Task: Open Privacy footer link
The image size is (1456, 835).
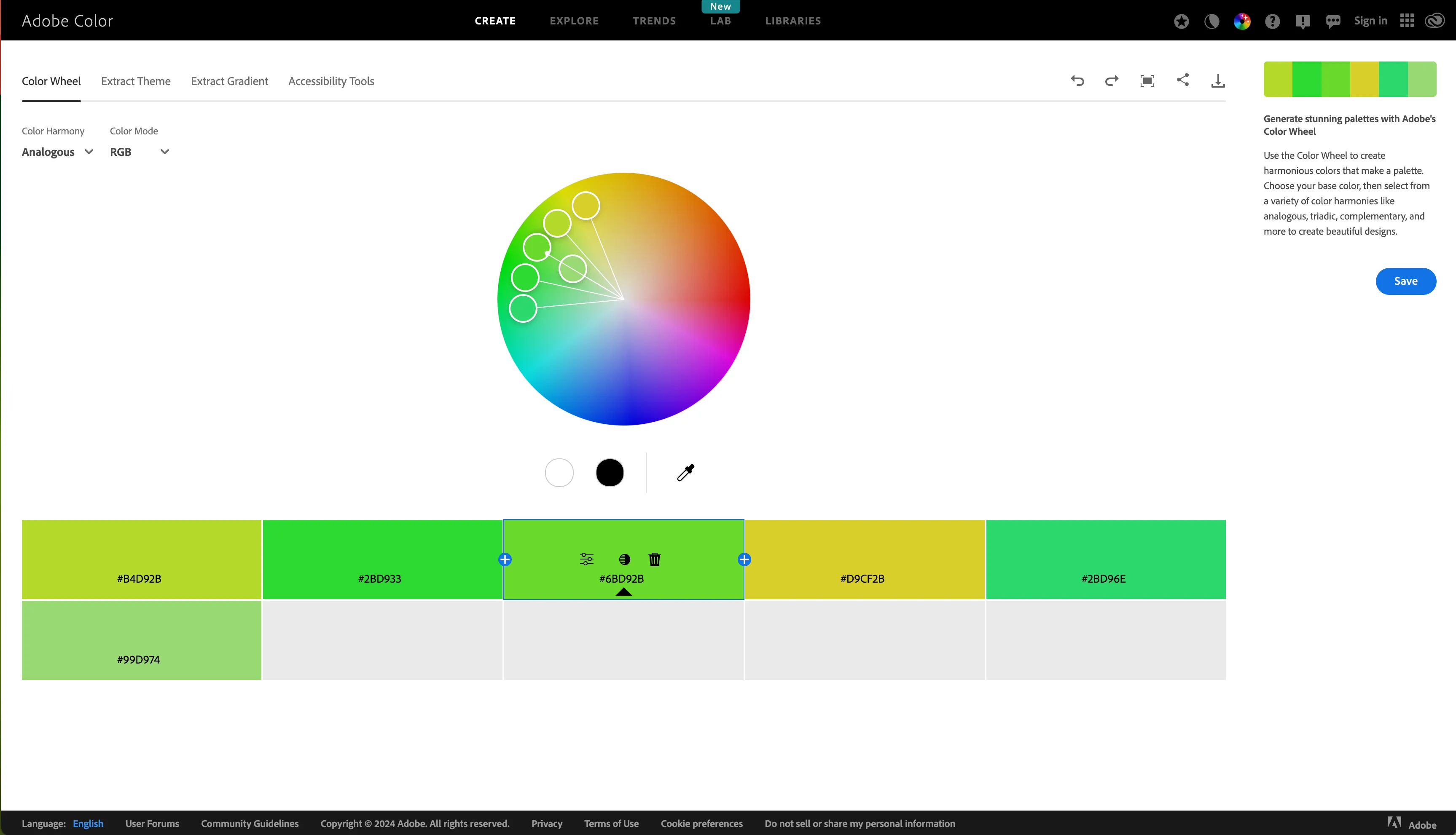Action: click(x=547, y=824)
